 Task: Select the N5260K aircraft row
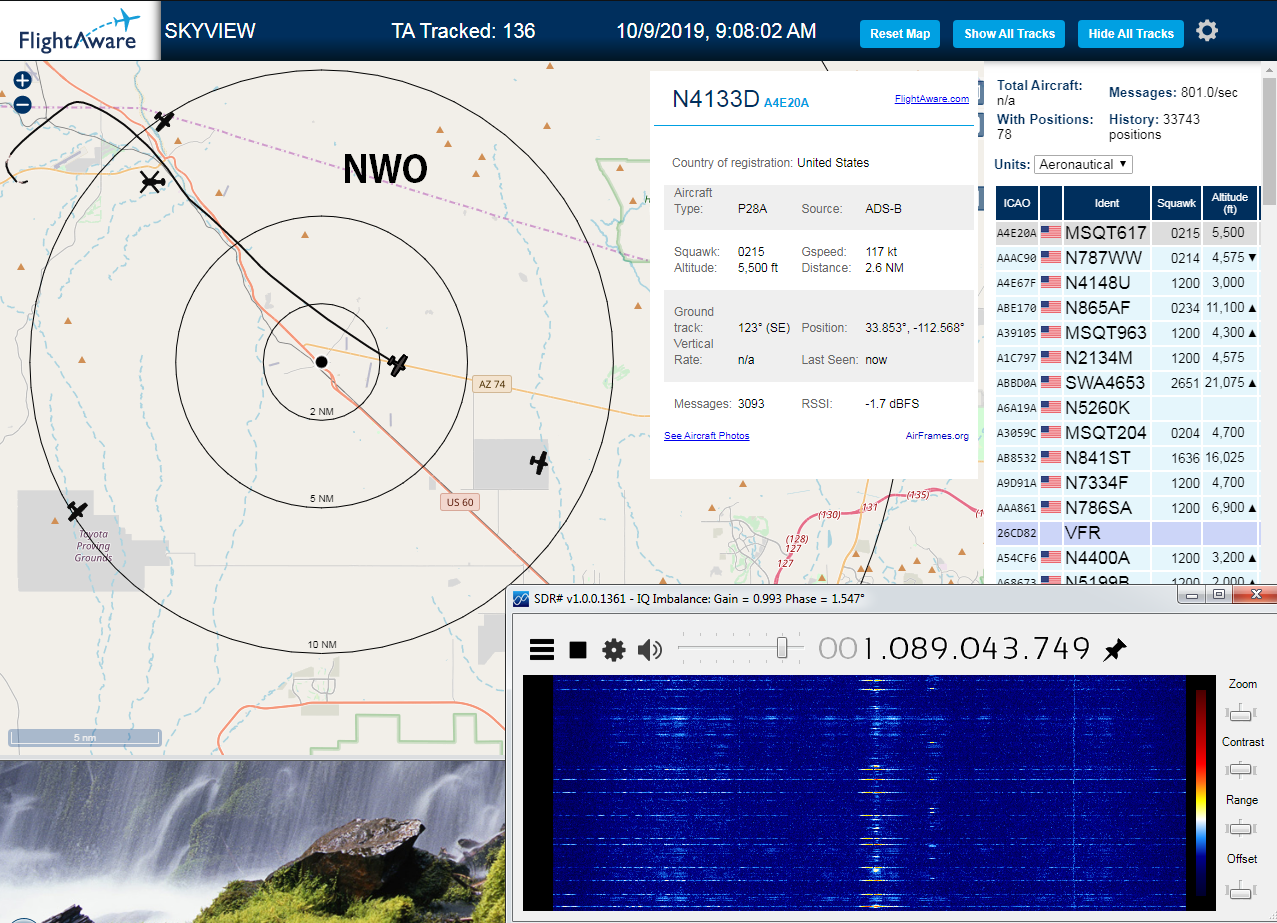(1126, 408)
